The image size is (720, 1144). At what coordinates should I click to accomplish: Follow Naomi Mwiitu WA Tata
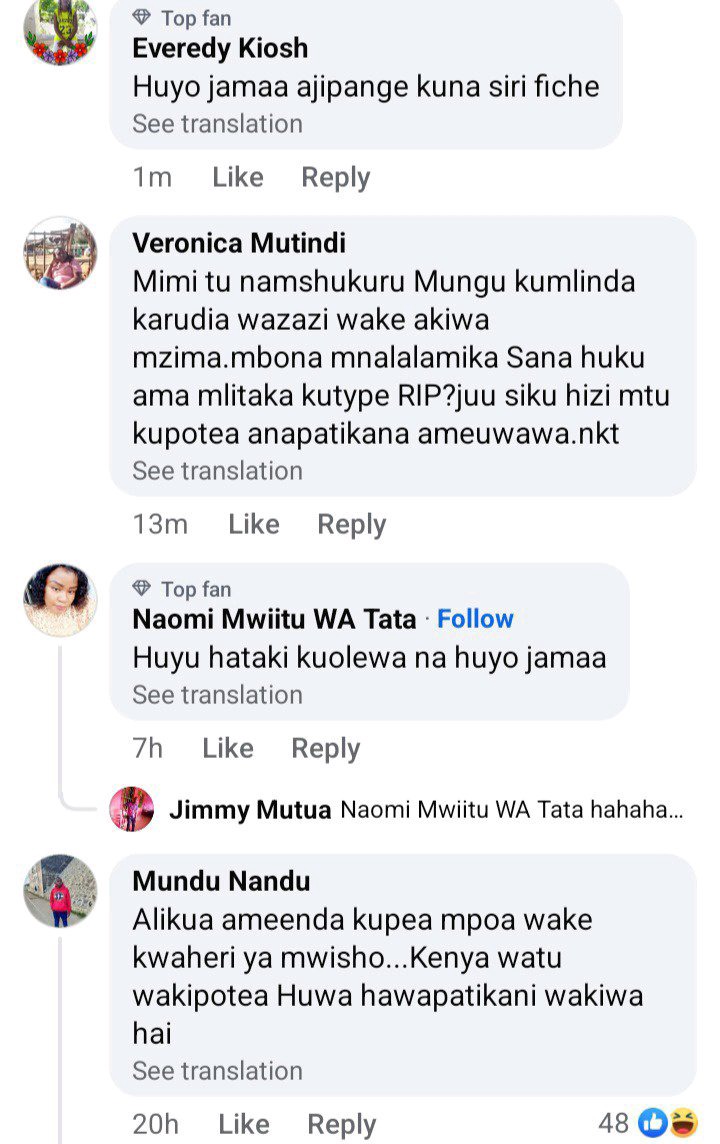click(475, 619)
